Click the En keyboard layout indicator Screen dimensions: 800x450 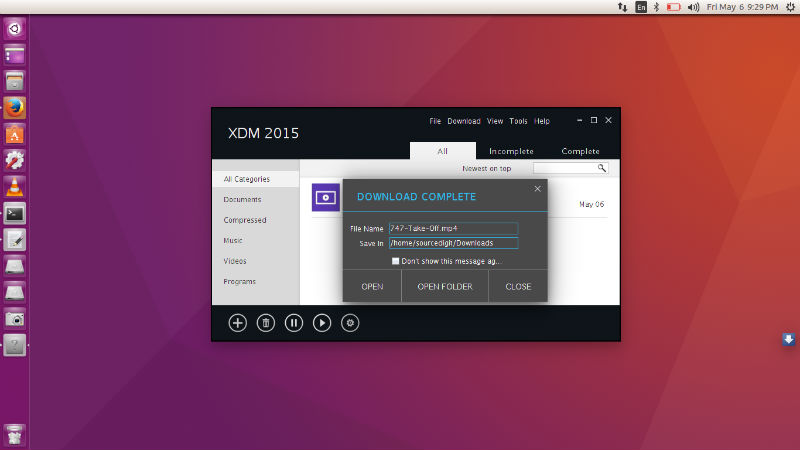[x=641, y=7]
